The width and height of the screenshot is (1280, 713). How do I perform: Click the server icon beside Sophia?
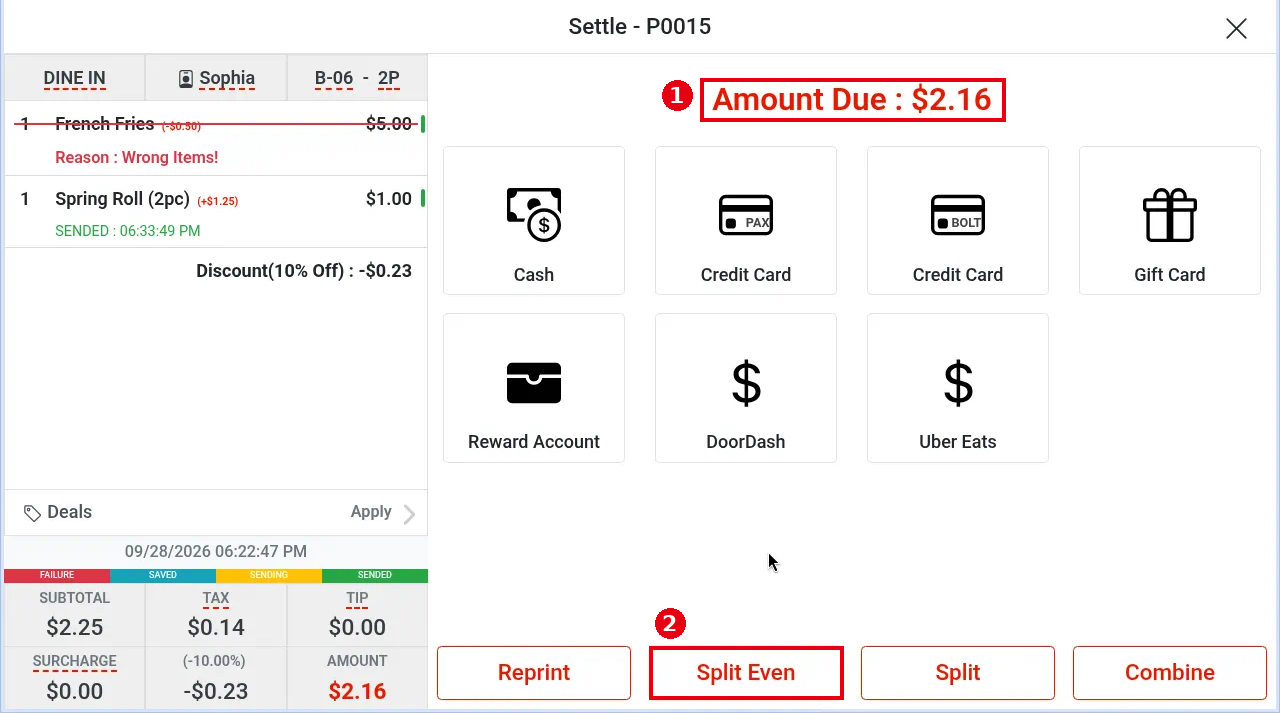point(186,78)
